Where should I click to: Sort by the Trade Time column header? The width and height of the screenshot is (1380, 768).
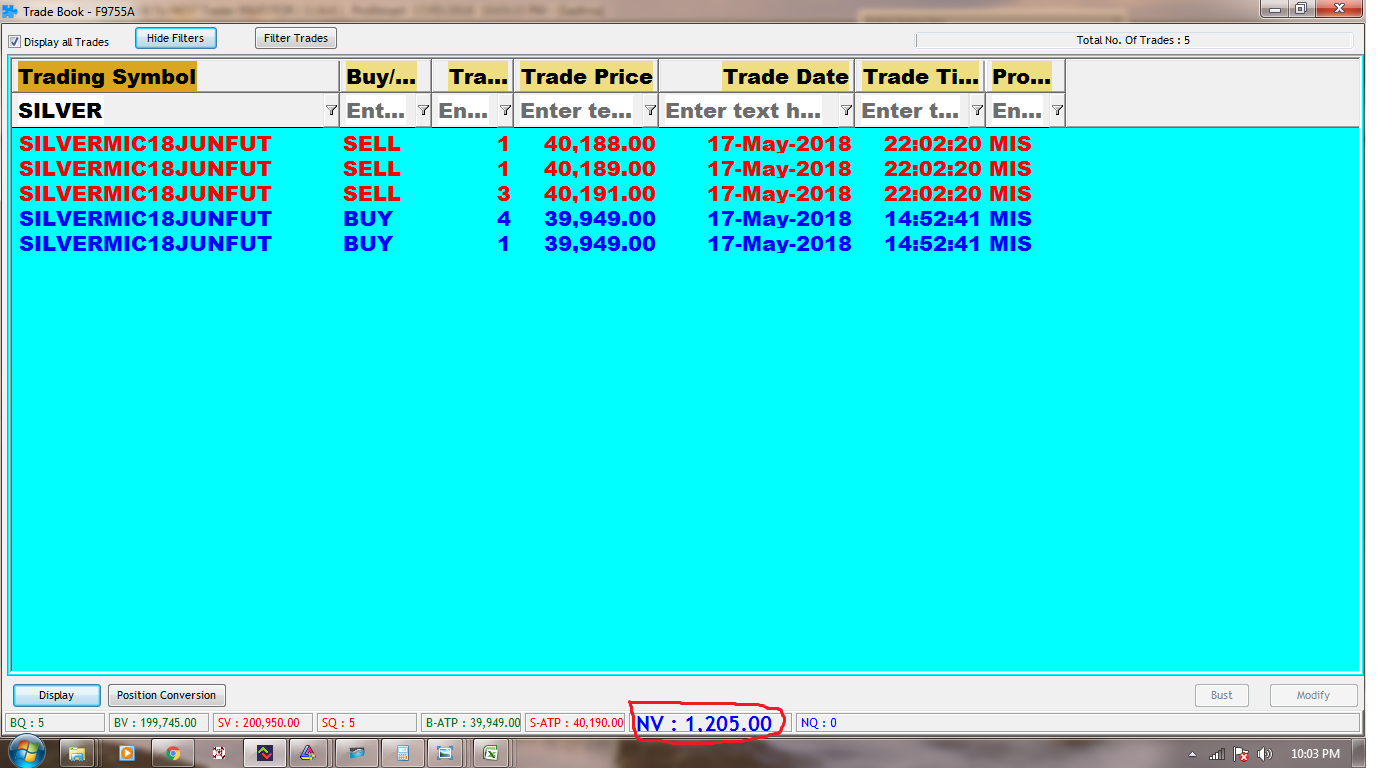pos(920,77)
